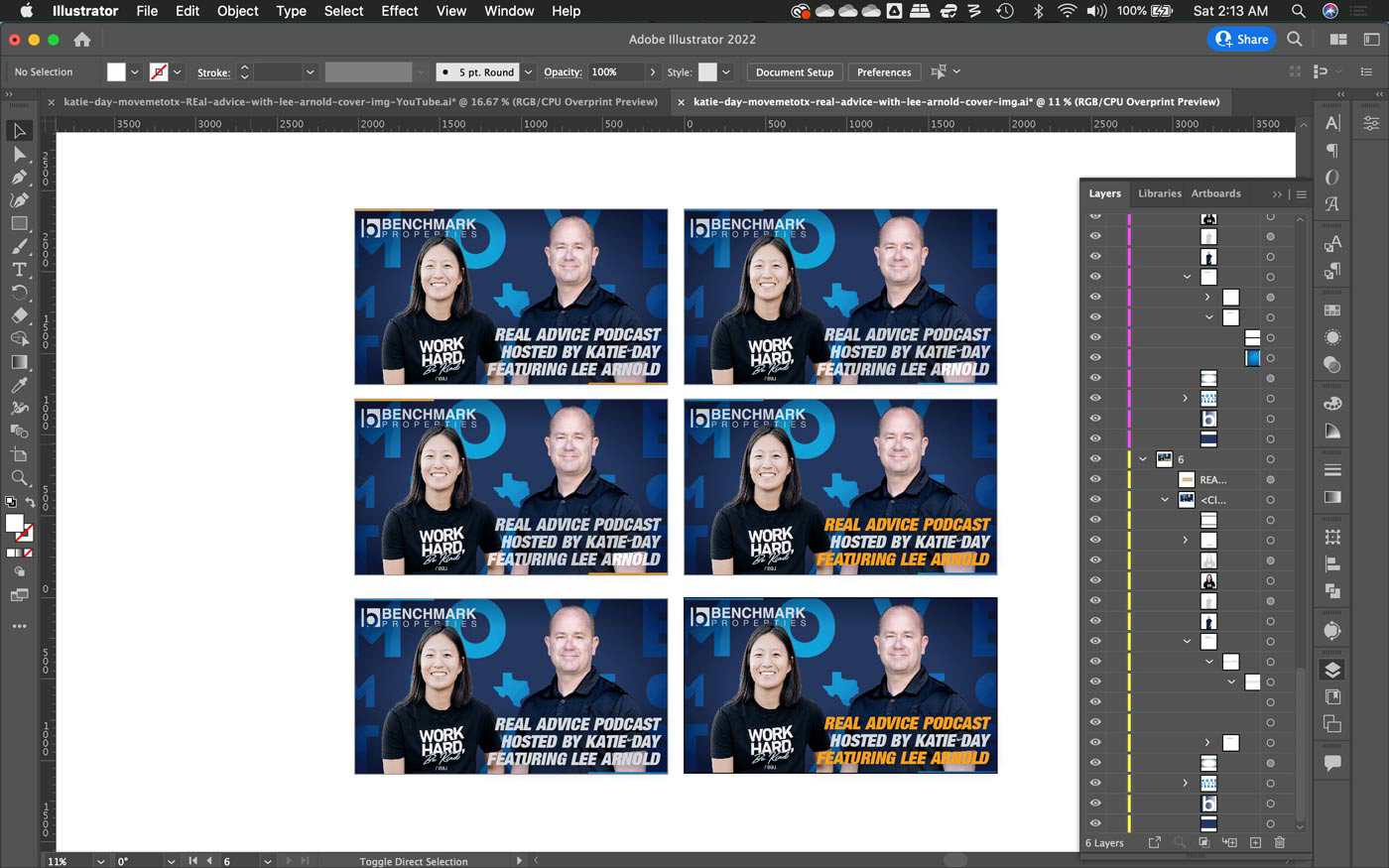Click the Preferences button

point(884,72)
